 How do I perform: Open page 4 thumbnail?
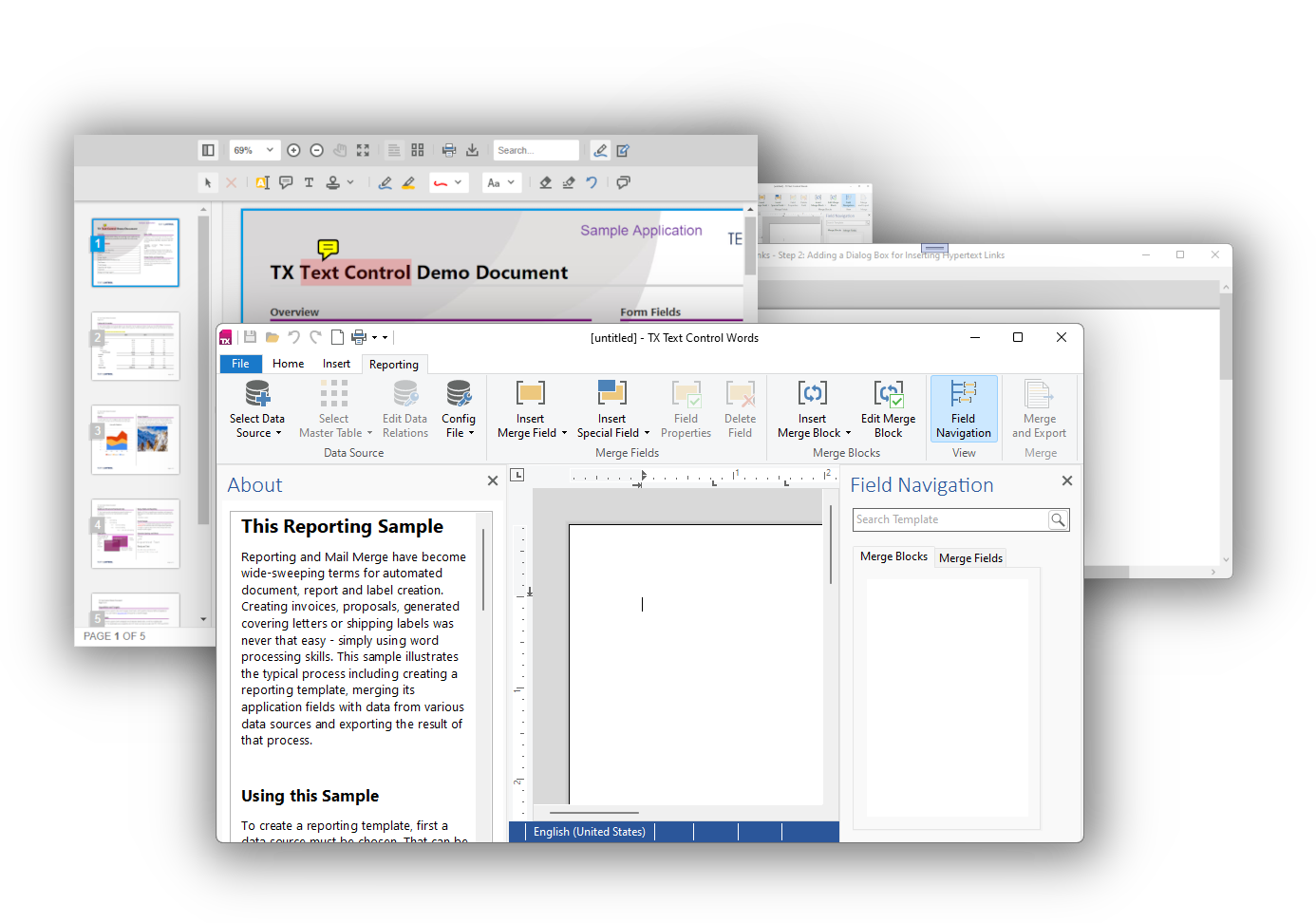click(135, 534)
